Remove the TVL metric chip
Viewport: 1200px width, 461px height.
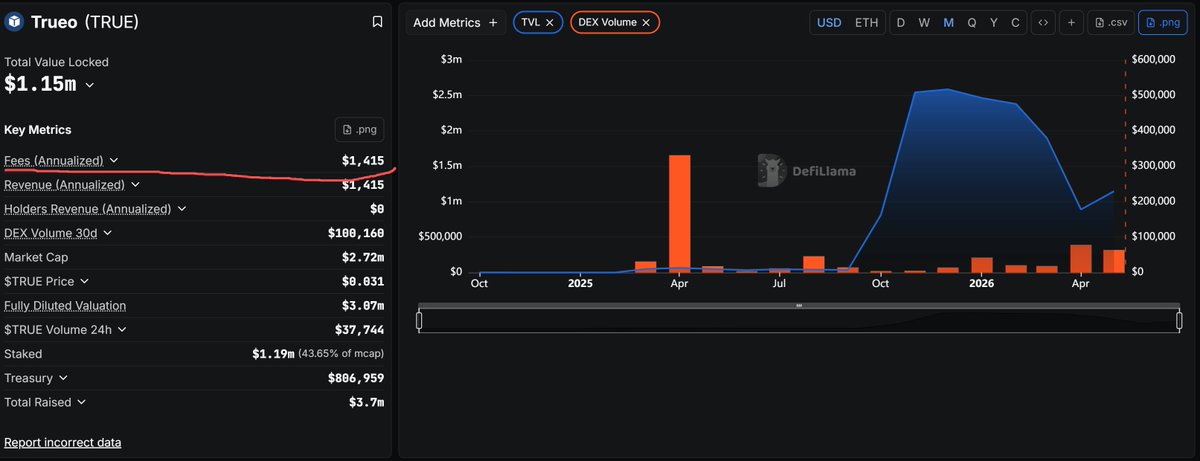(549, 22)
